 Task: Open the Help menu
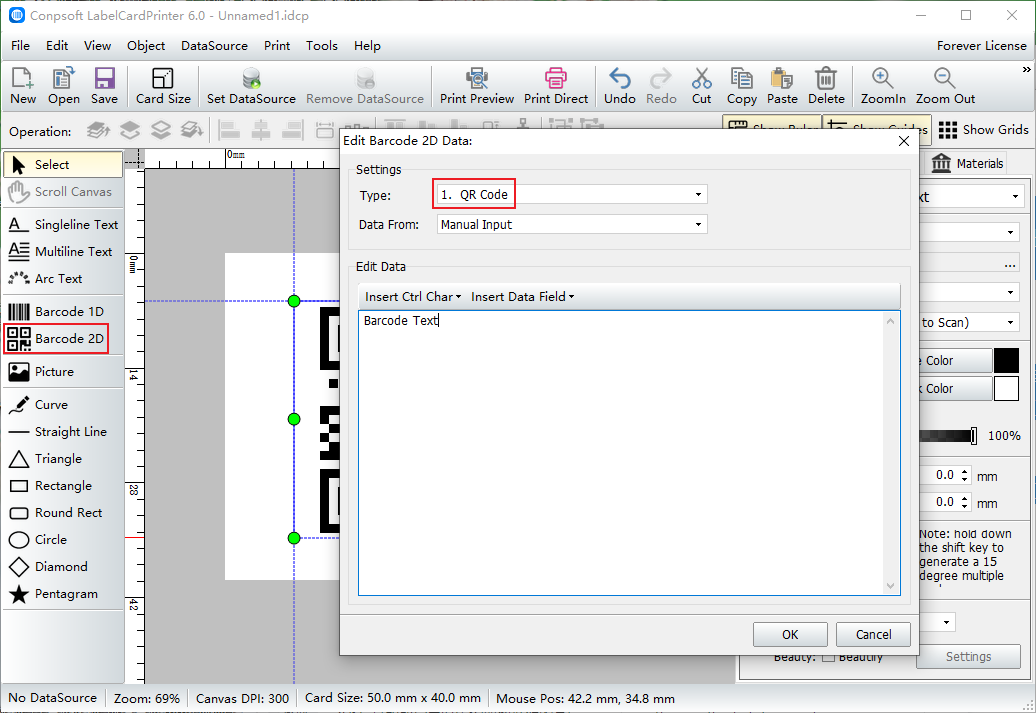point(367,46)
